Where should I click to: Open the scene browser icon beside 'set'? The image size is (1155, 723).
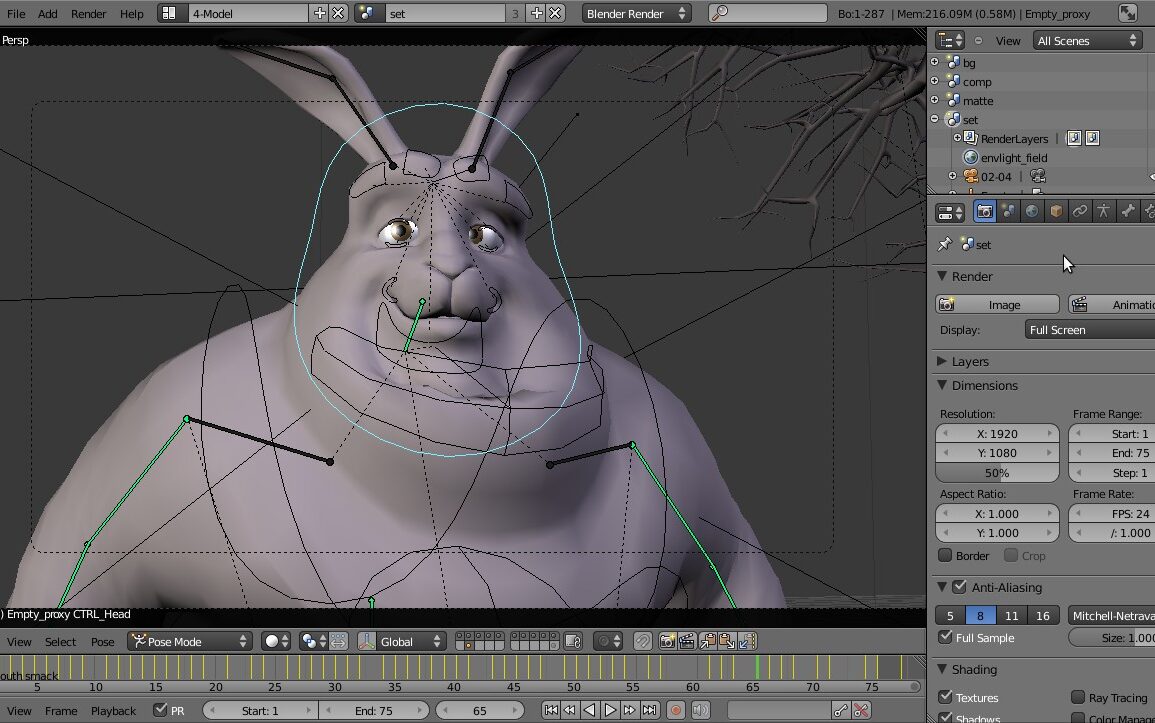pyautogui.click(x=368, y=13)
